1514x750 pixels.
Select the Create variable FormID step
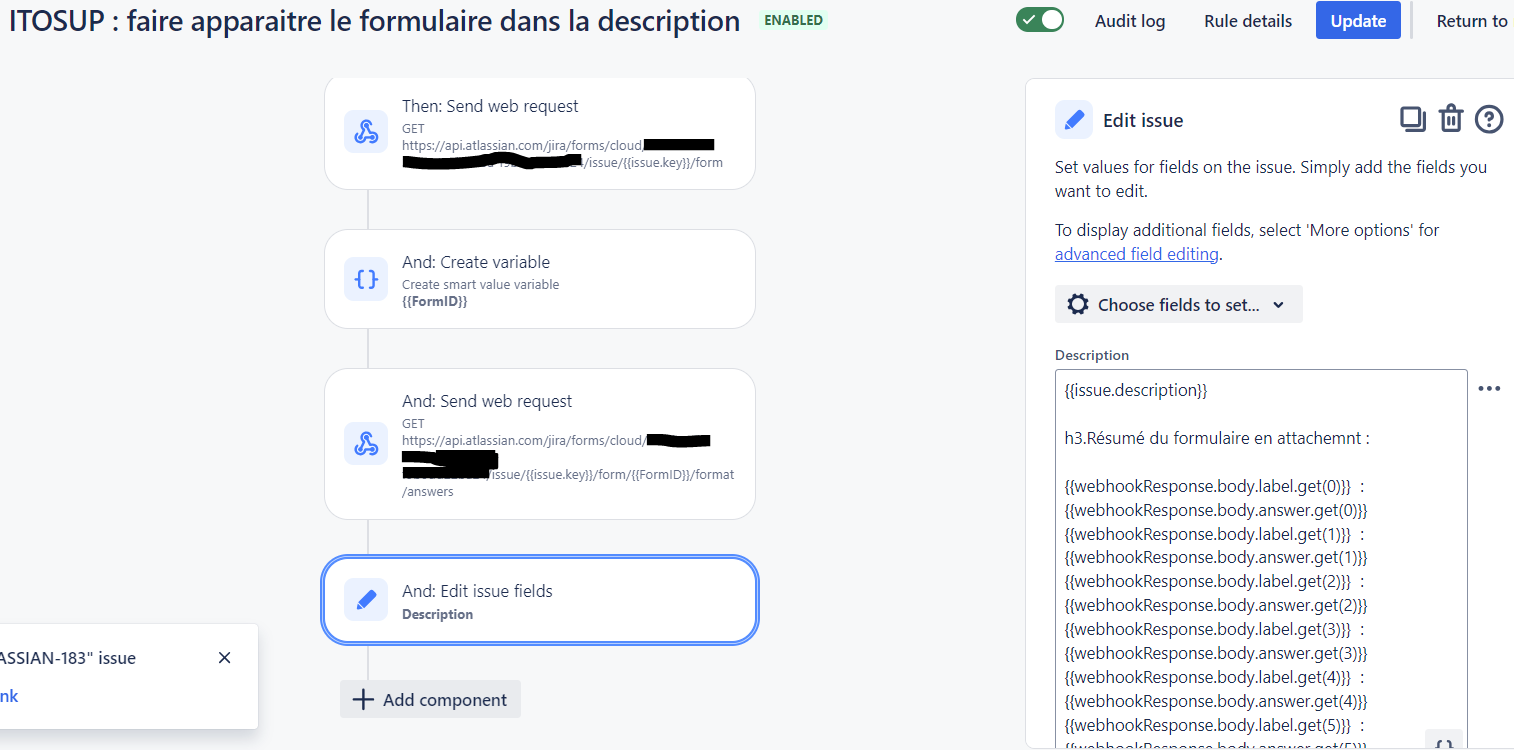tap(540, 279)
